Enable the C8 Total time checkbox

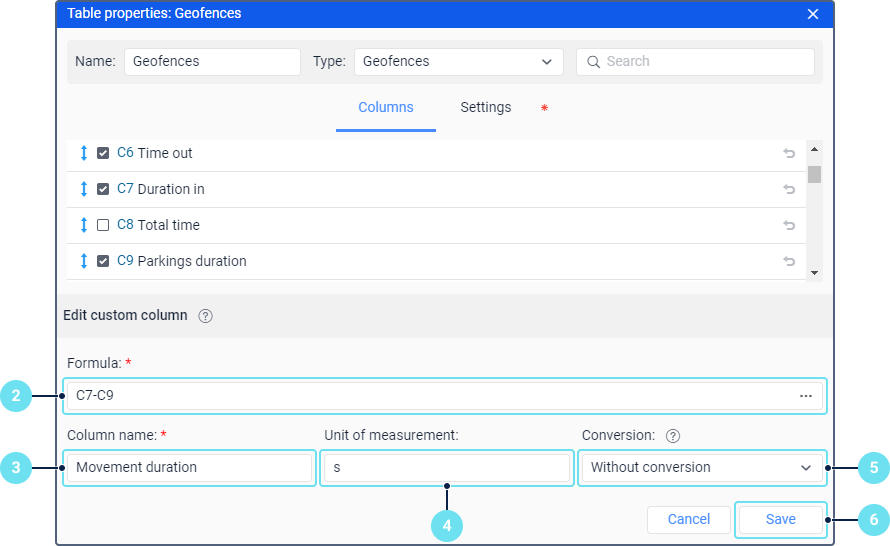pyautogui.click(x=103, y=225)
